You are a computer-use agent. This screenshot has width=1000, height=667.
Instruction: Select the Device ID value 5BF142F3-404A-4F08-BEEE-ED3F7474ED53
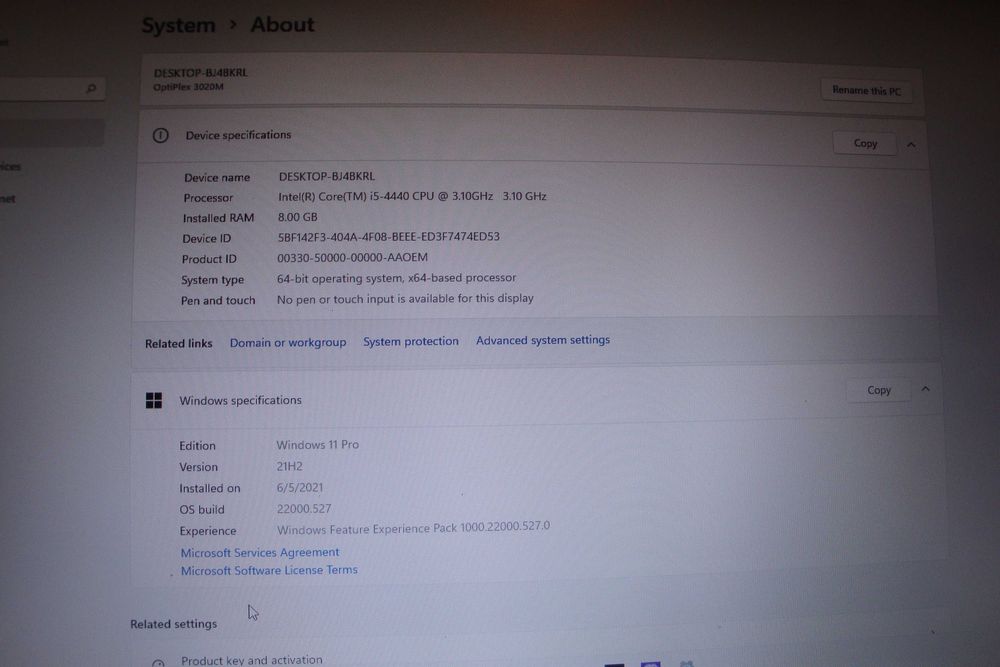(388, 237)
